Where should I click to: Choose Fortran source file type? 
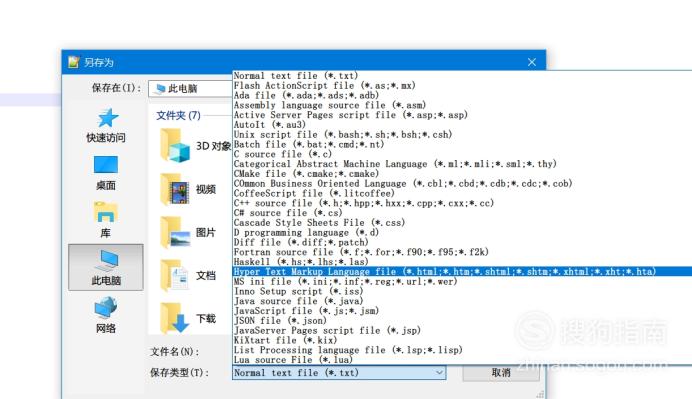[x=462, y=252]
